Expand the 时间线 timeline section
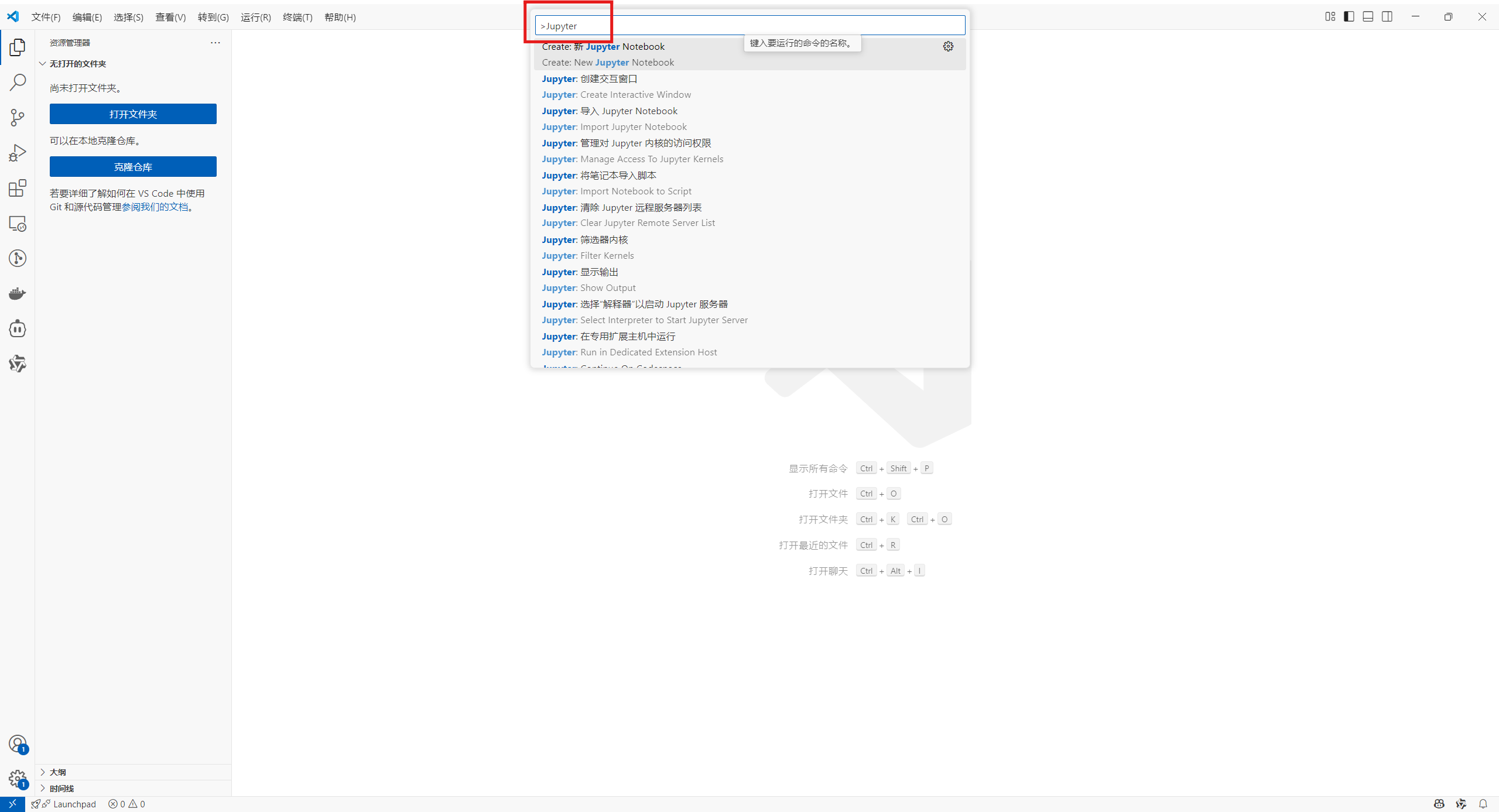The height and width of the screenshot is (812, 1499). click(x=133, y=788)
